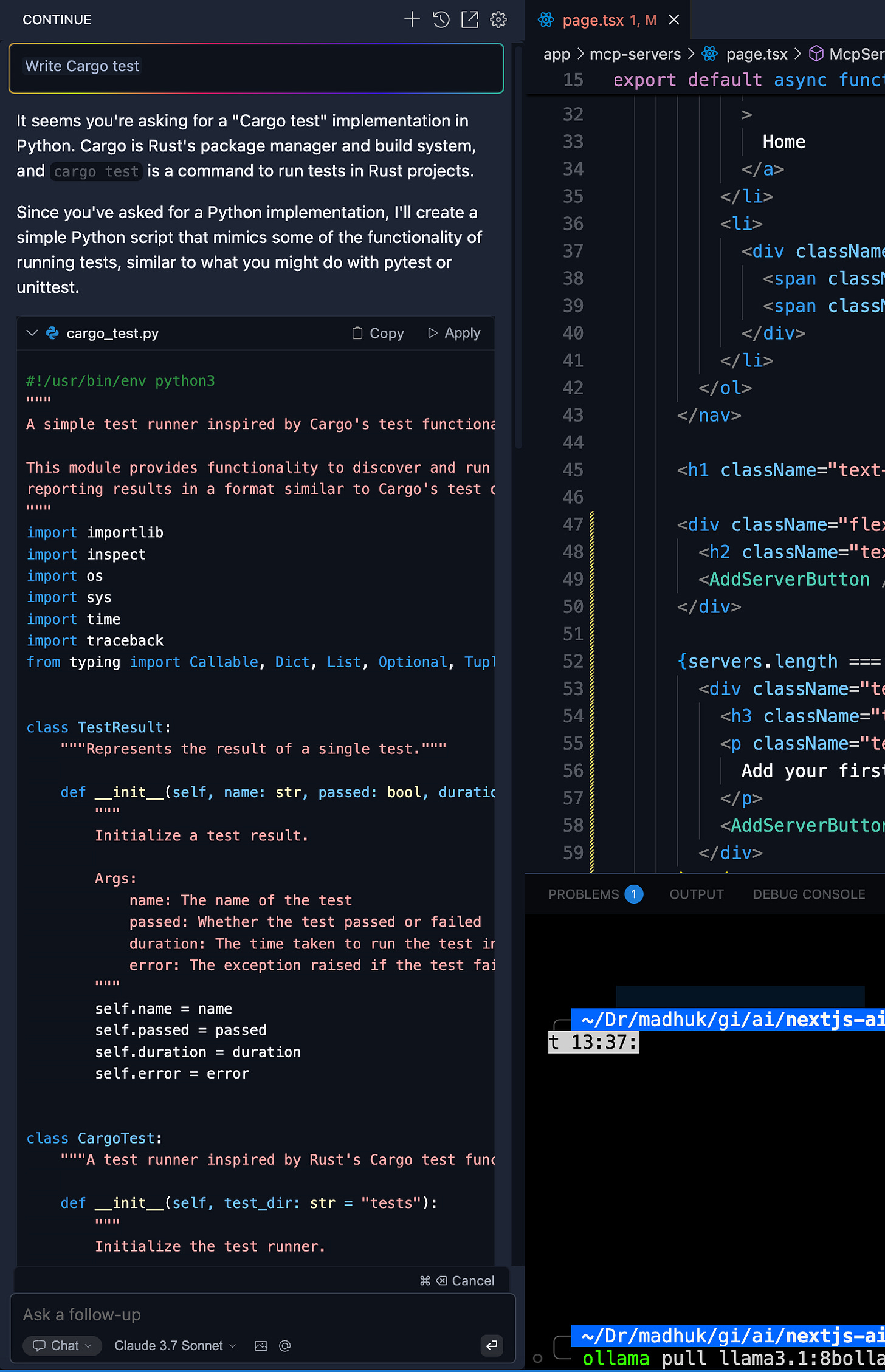Open the DEBUG CONSOLE tab
This screenshot has height=1372, width=885.
pyautogui.click(x=808, y=894)
